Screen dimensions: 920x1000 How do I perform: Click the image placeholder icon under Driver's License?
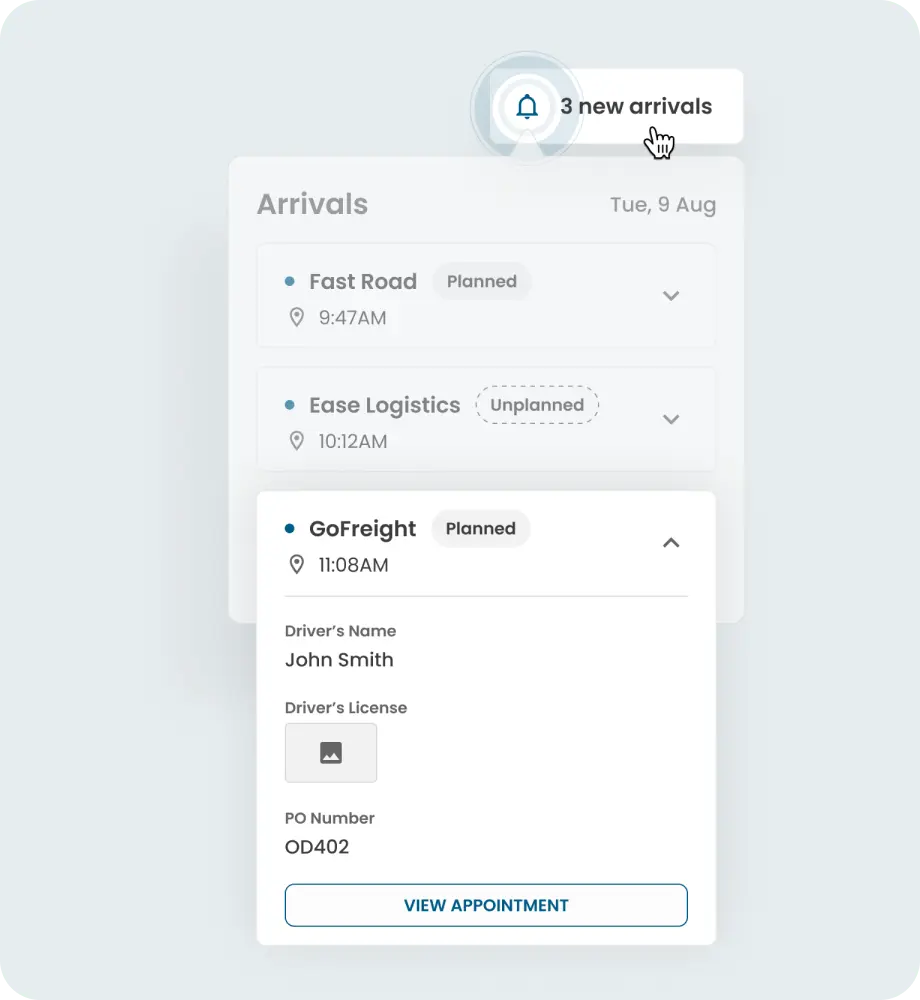(x=331, y=753)
